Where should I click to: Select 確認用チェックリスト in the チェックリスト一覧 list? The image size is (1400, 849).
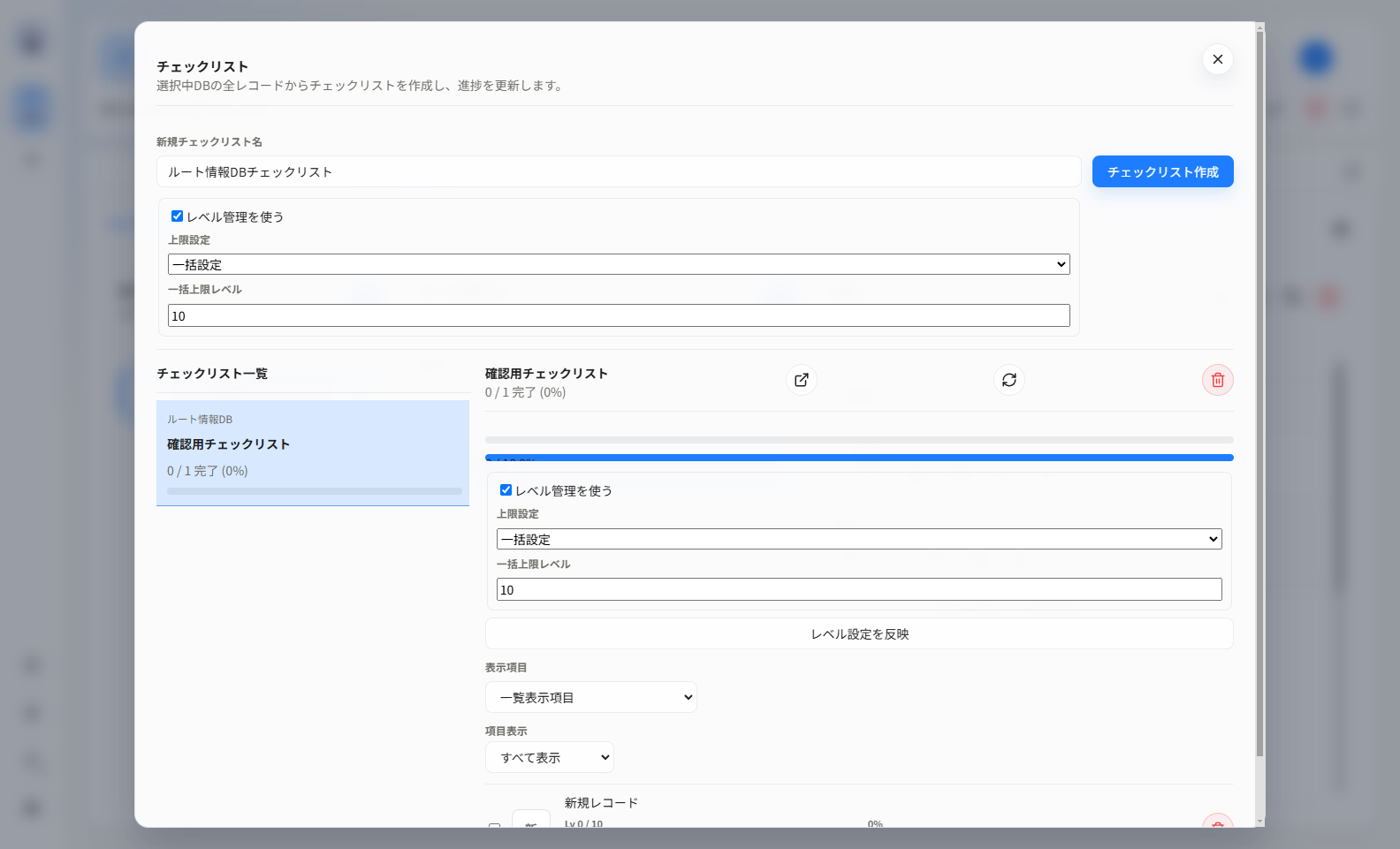click(313, 453)
